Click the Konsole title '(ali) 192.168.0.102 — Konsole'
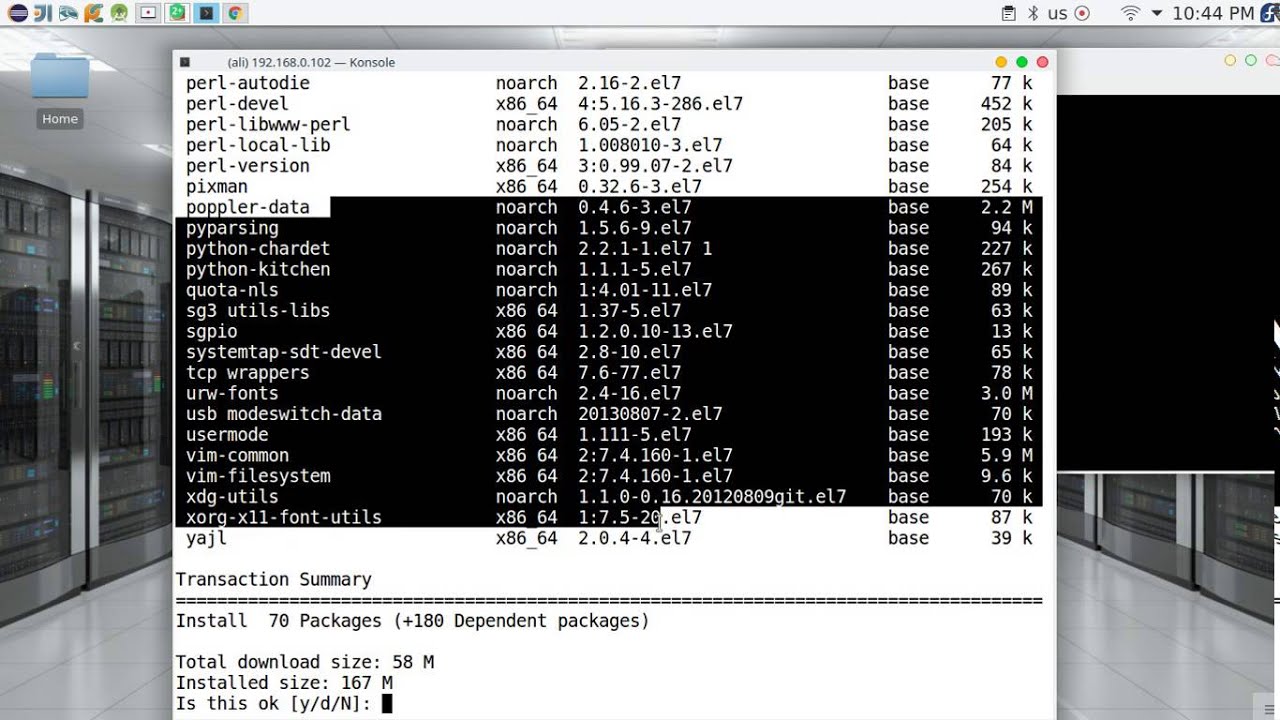Screen dimensions: 1280x720 311,62
